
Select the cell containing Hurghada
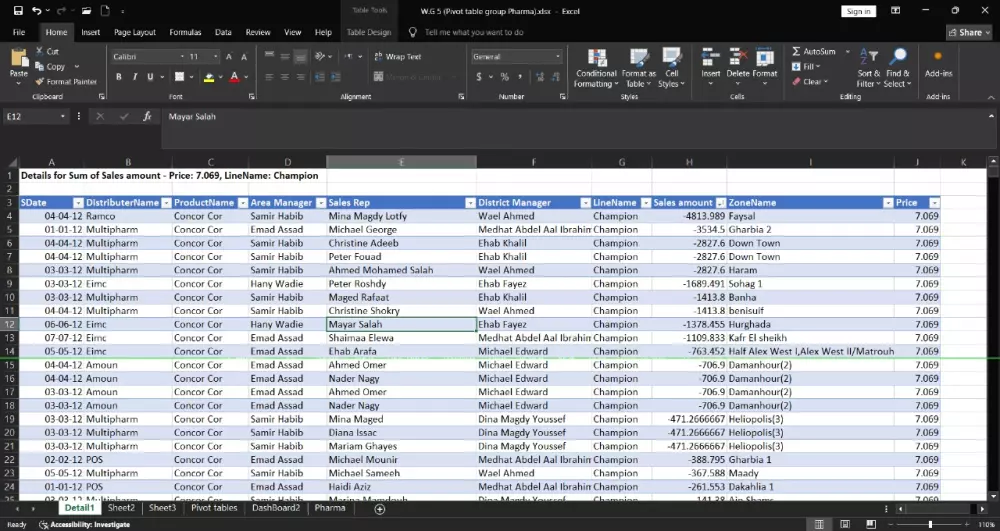point(810,324)
